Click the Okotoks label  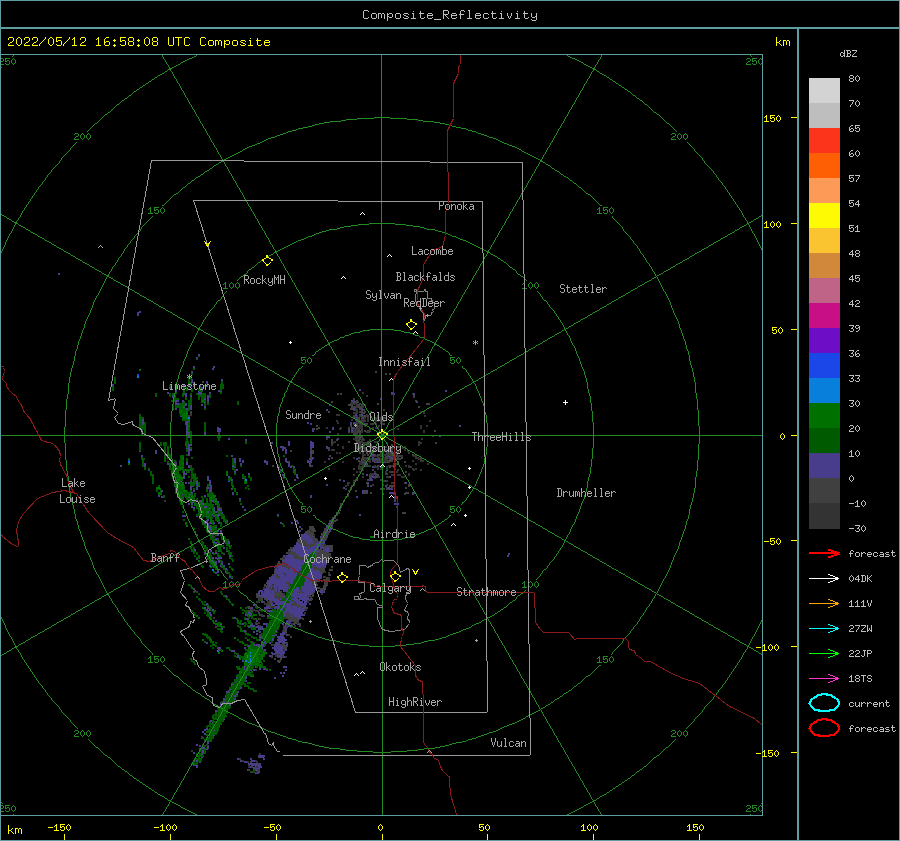(x=400, y=667)
